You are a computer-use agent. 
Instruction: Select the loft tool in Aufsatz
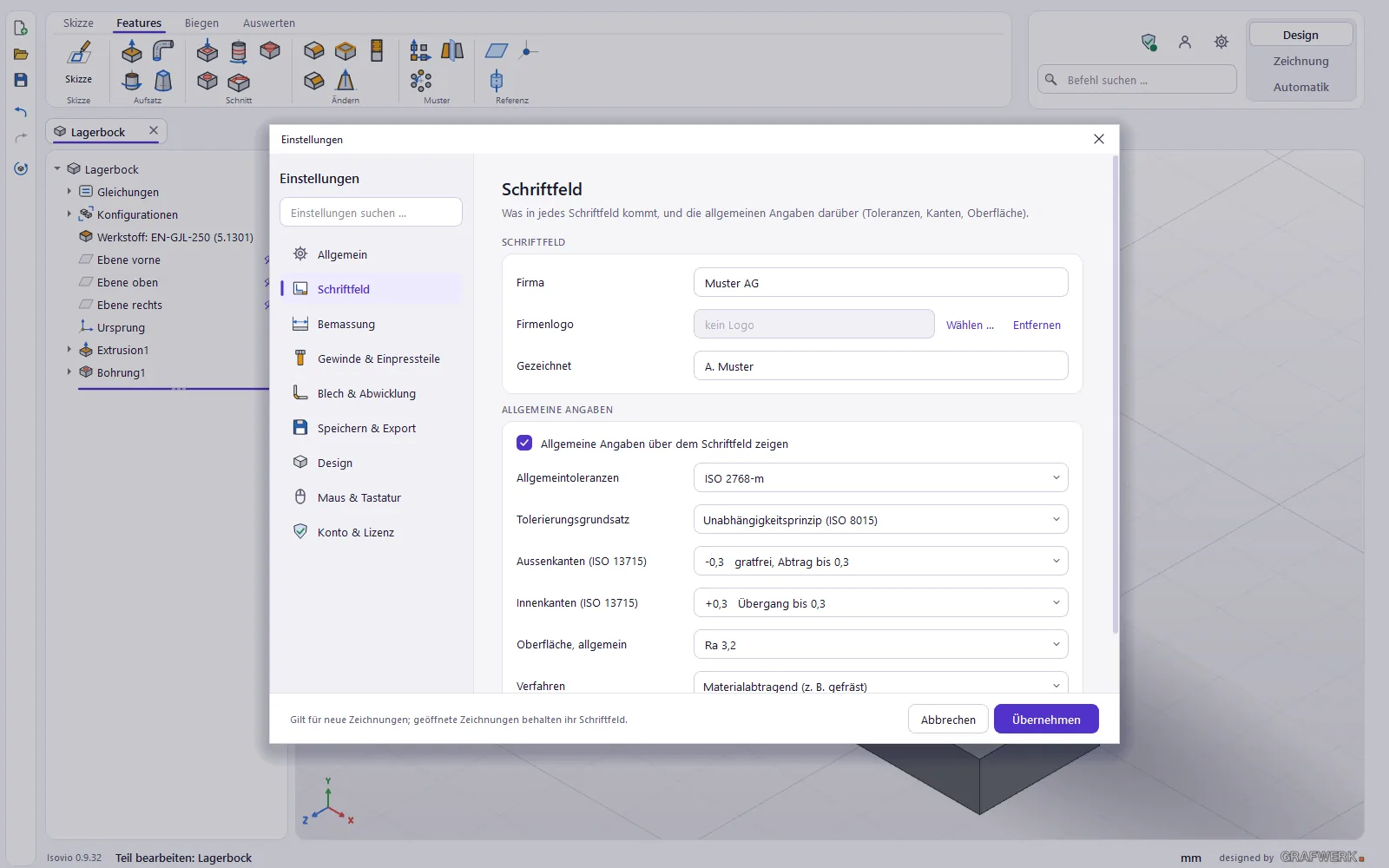162,81
